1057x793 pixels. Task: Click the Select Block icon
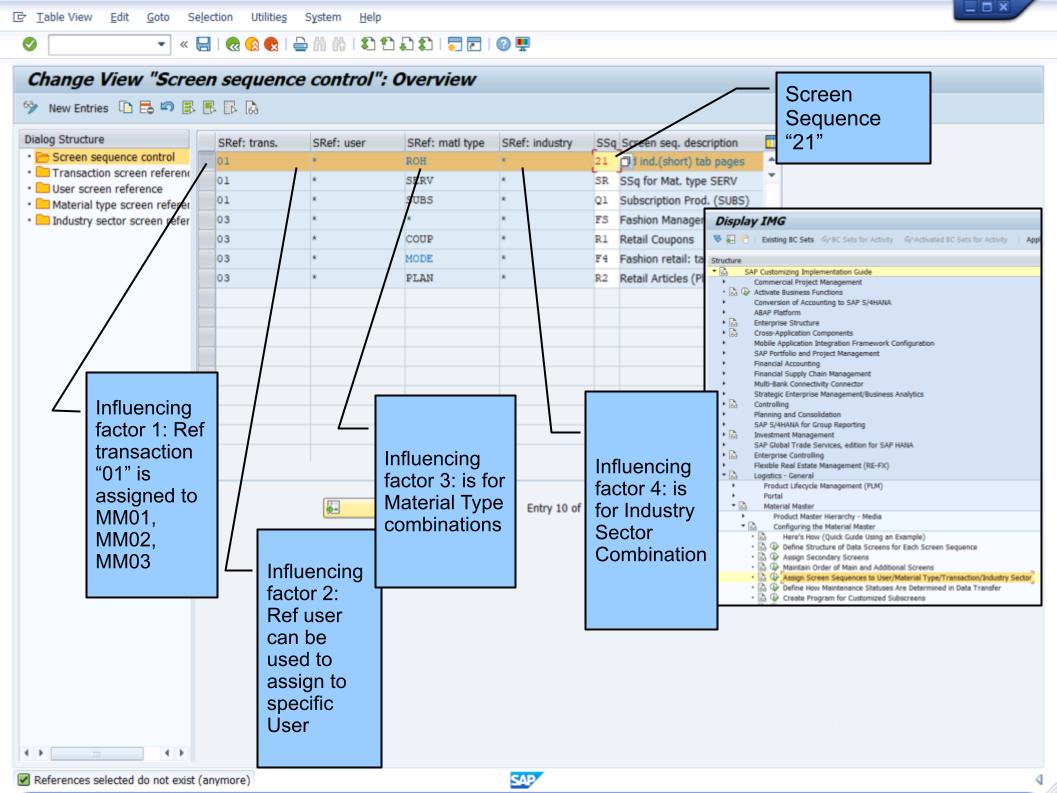[x=210, y=108]
